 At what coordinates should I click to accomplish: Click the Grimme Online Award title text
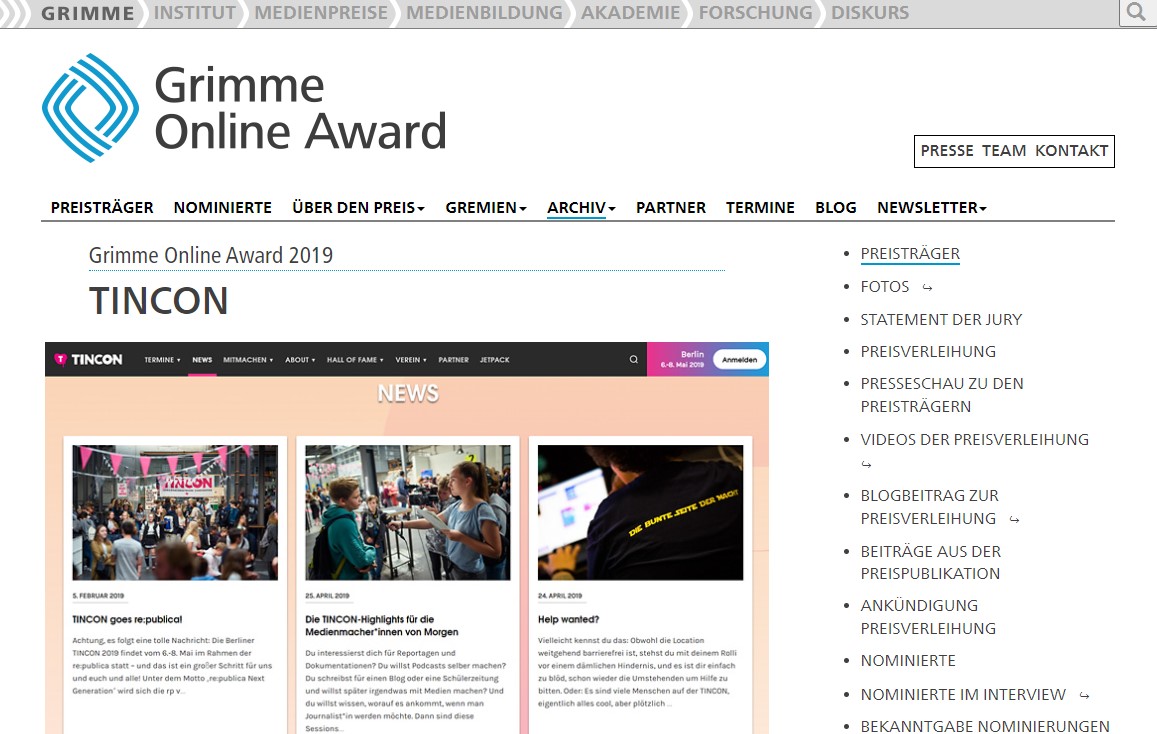300,108
